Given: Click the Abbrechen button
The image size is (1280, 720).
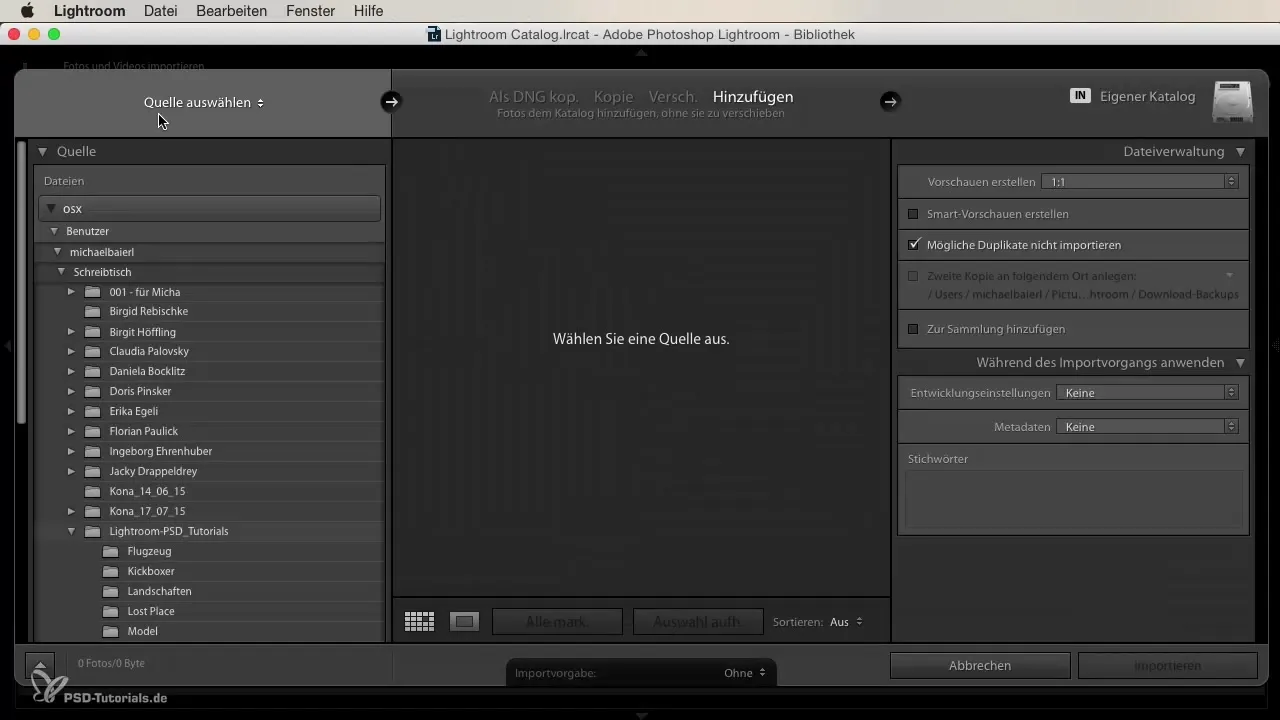Looking at the screenshot, I should (x=980, y=665).
